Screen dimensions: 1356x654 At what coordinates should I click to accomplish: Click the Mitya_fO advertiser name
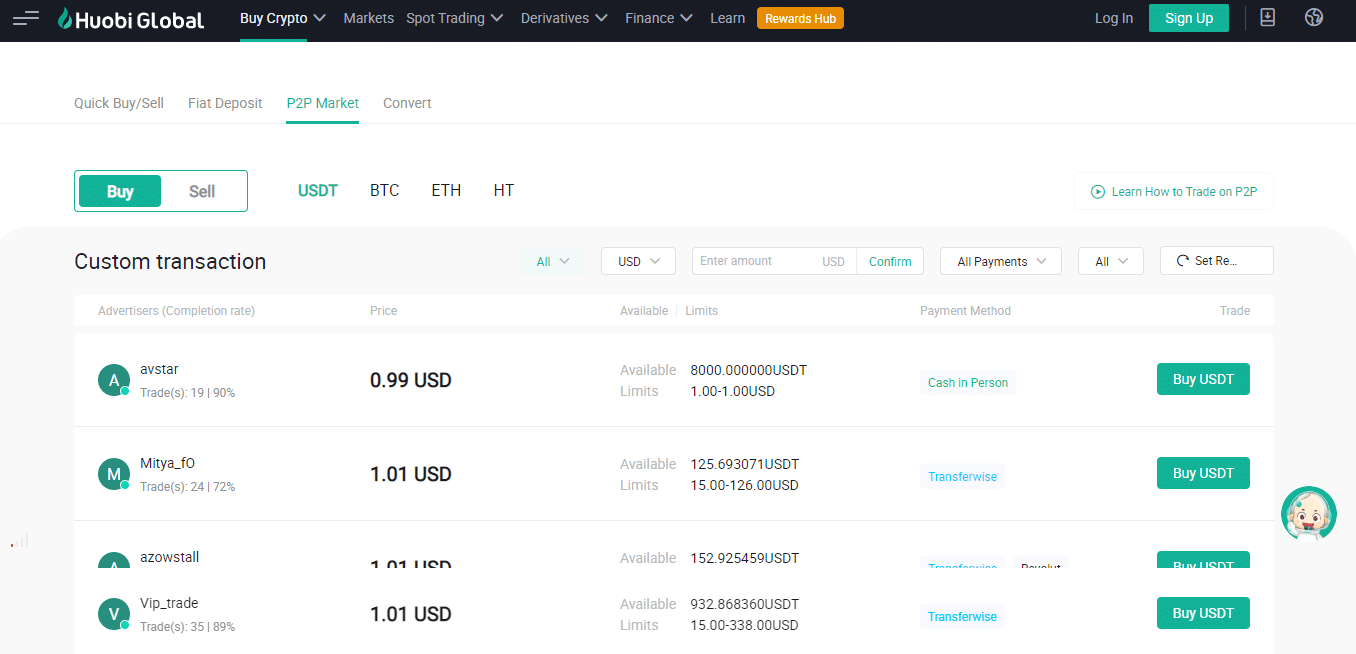pos(167,463)
